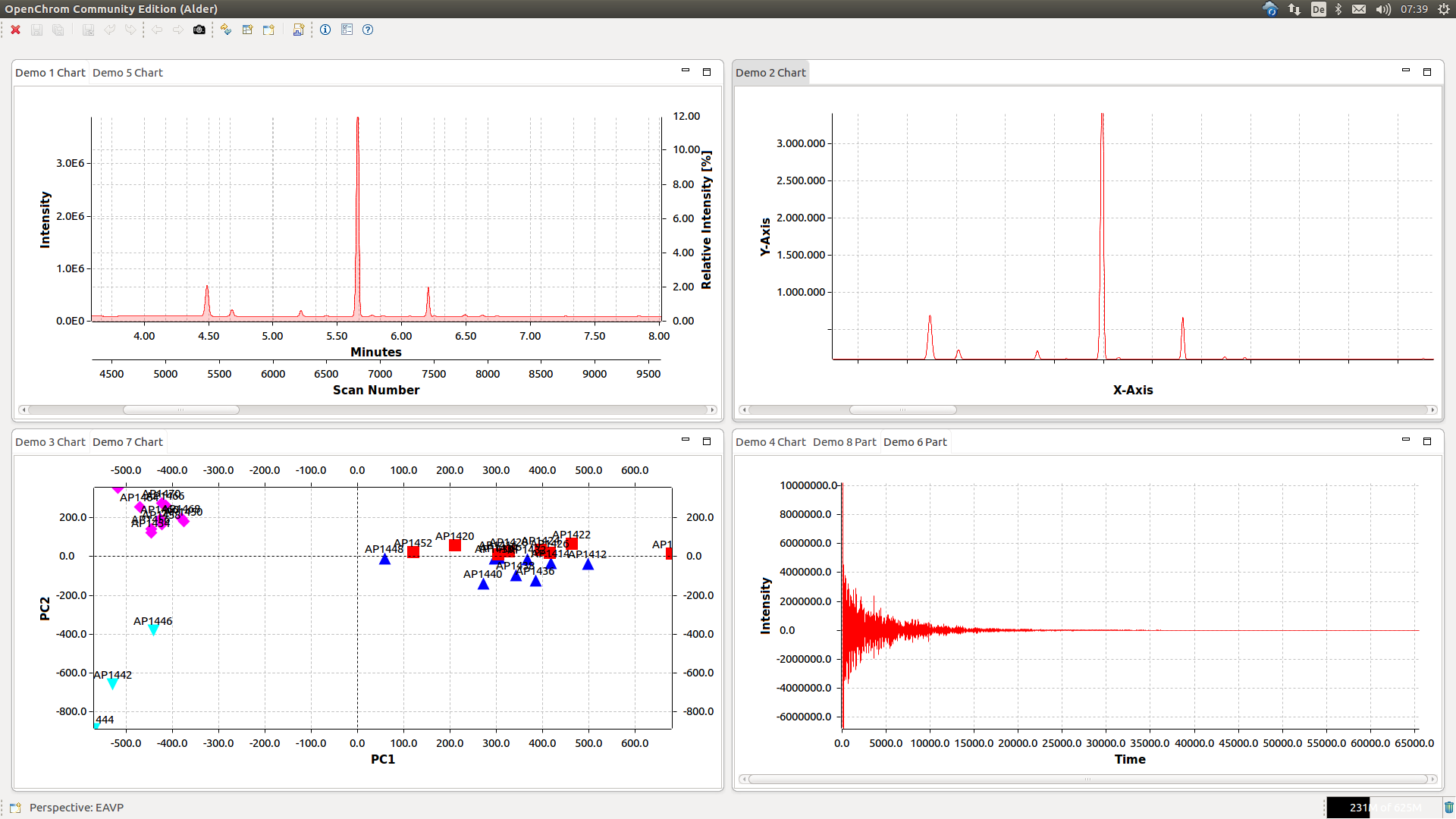The width and height of the screenshot is (1456, 819).
Task: Open the system power gear menu
Action: (1444, 9)
